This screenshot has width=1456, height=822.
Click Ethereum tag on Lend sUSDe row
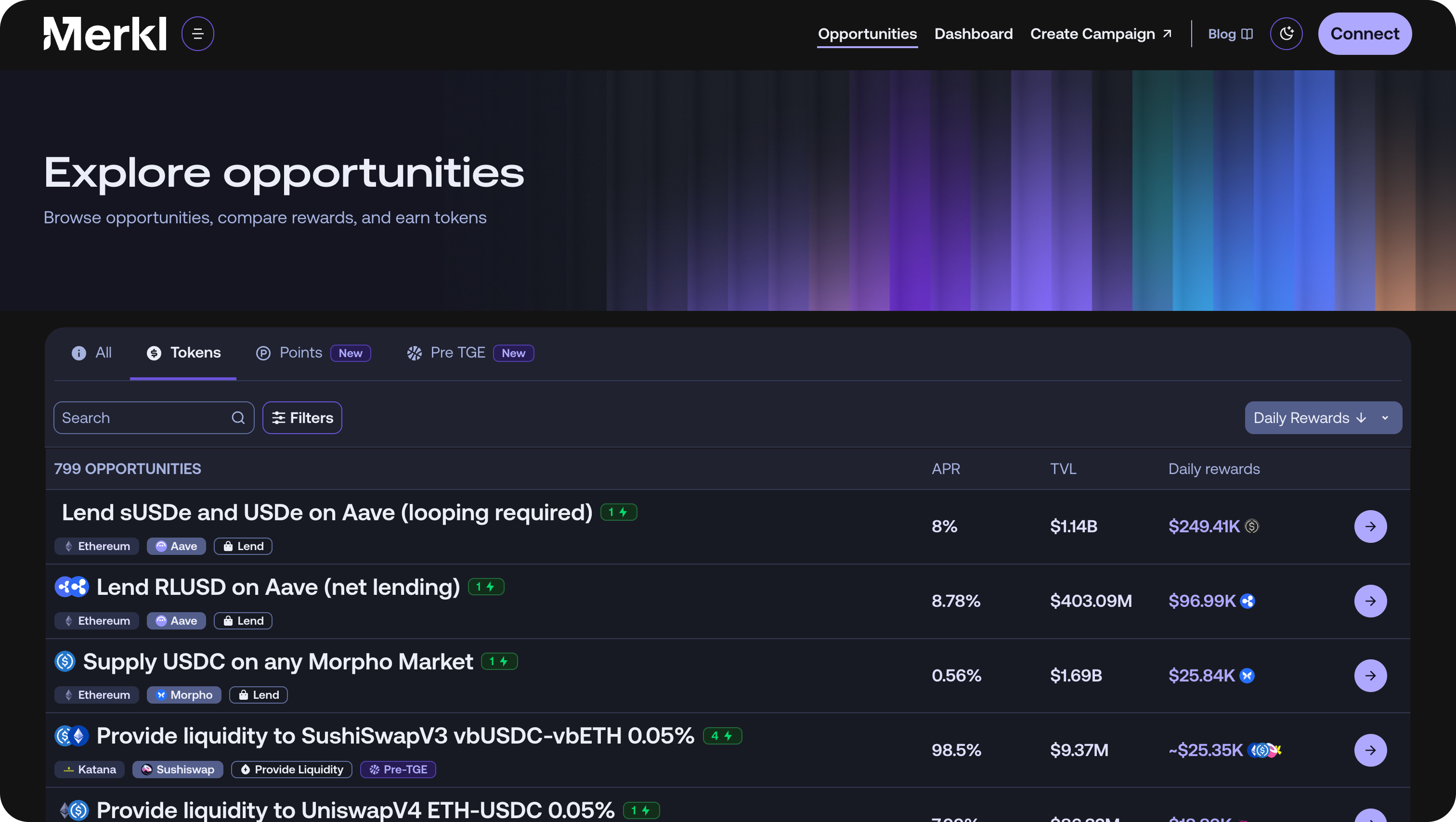pos(97,546)
